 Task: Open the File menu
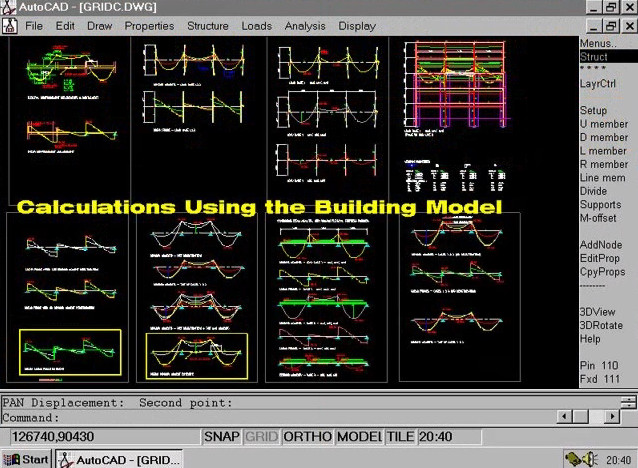click(x=34, y=26)
